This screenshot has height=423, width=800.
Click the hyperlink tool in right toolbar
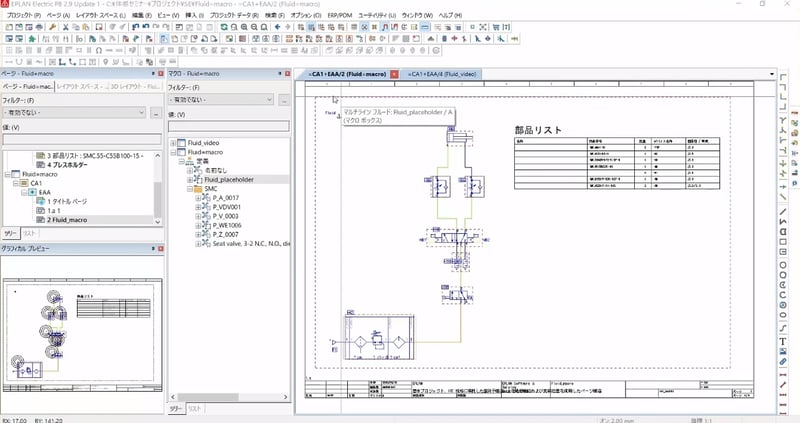pos(783,361)
